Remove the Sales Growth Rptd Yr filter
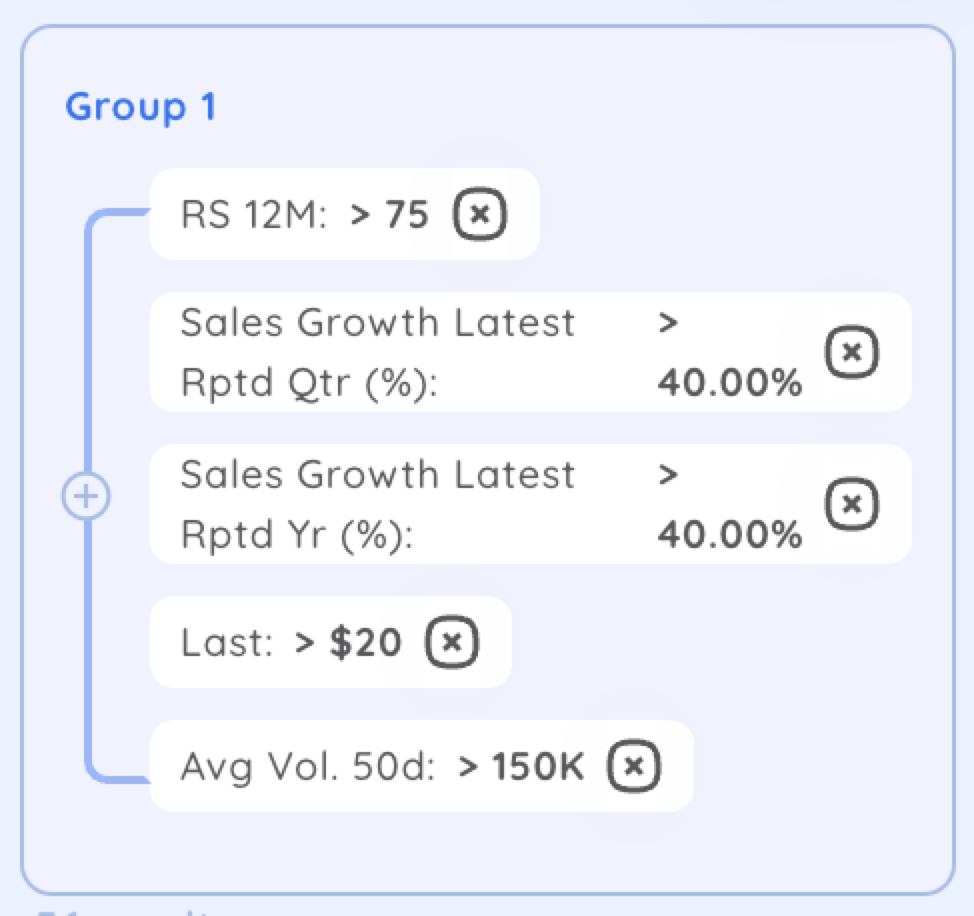The image size is (974, 916). [x=852, y=504]
